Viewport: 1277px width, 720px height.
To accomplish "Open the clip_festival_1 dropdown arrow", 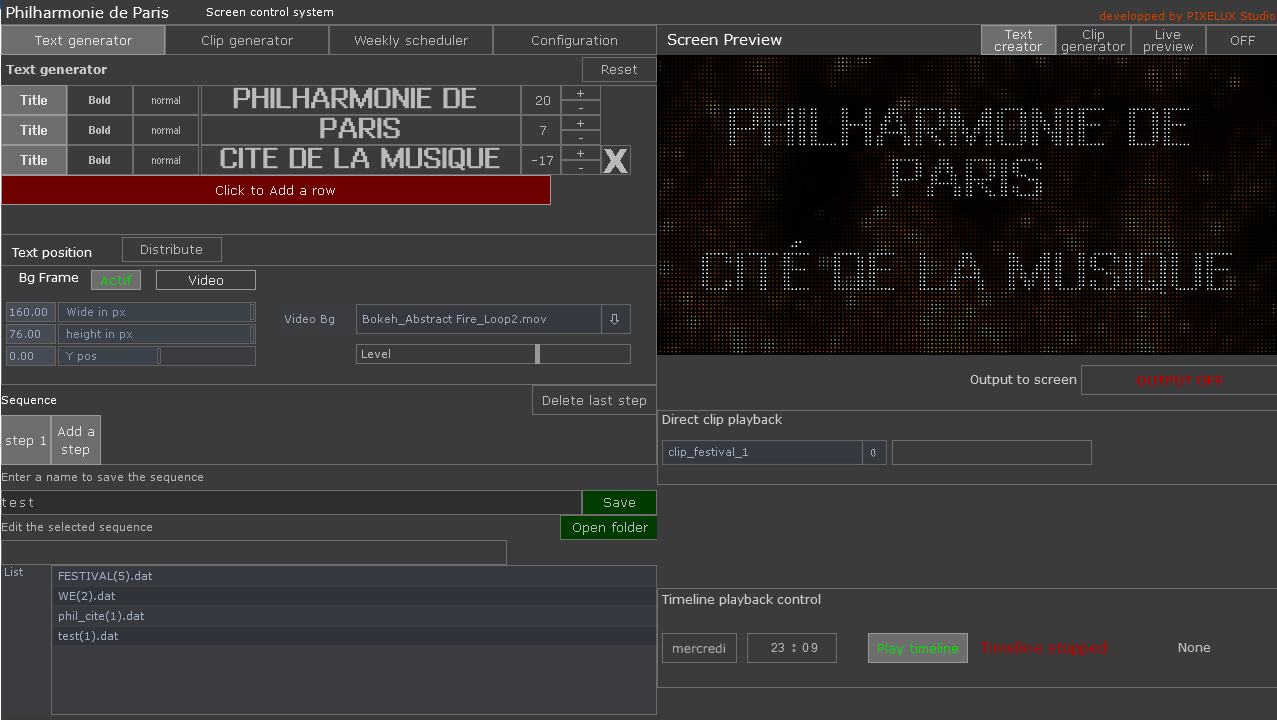I will click(x=874, y=452).
